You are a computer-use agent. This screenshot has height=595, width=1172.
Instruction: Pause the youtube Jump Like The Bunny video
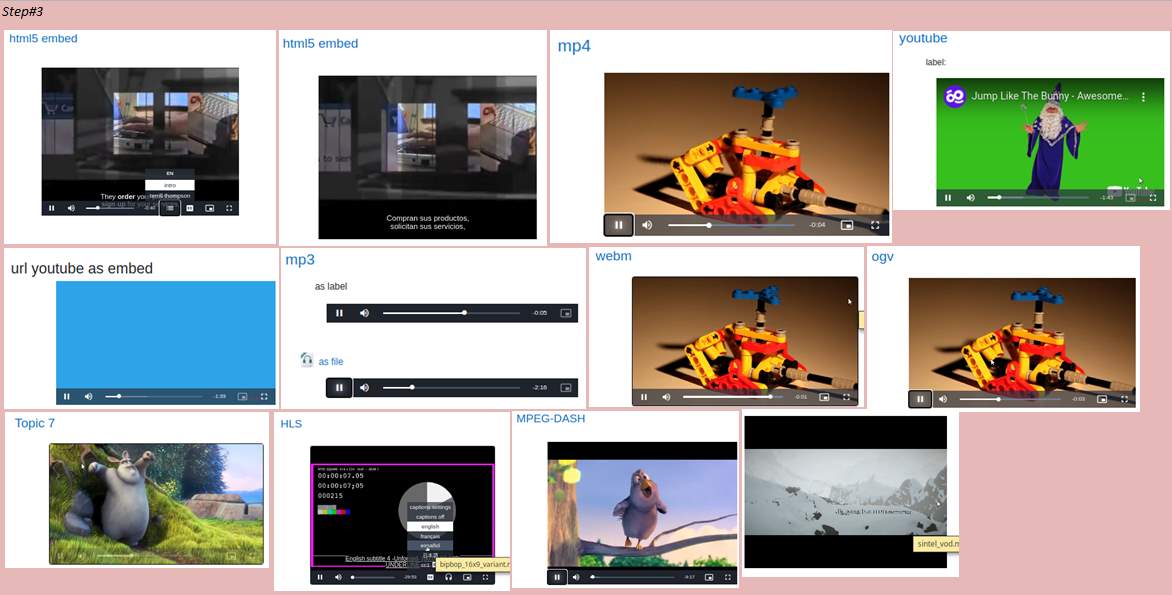[948, 198]
